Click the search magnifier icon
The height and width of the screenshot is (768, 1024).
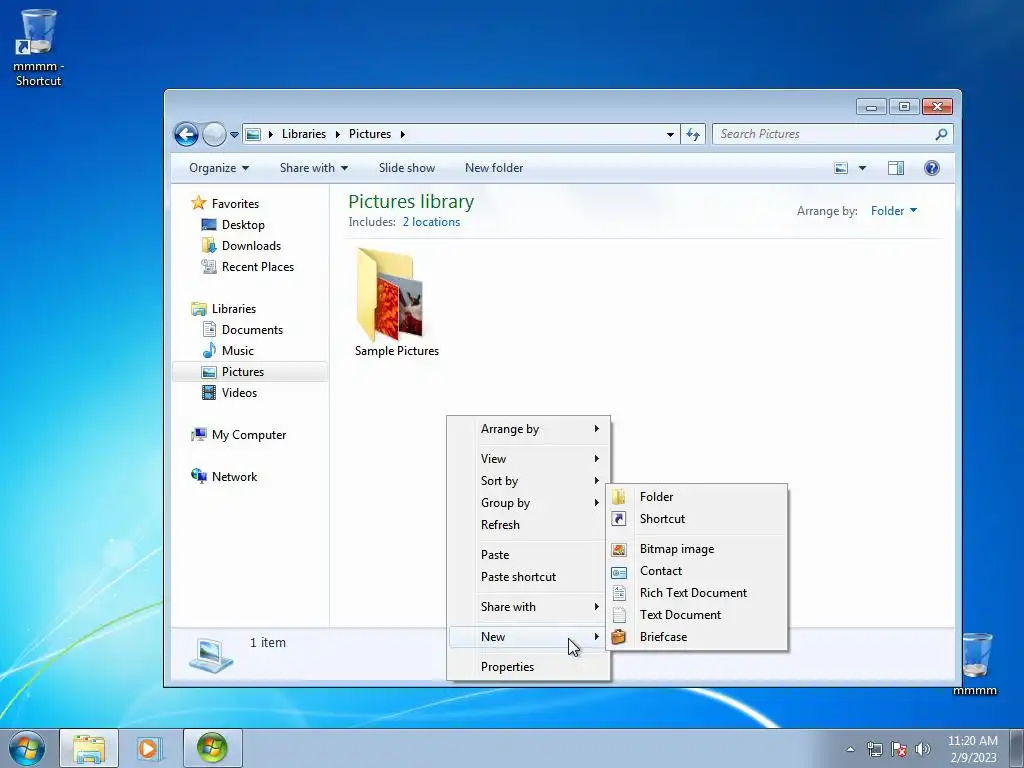pos(941,135)
